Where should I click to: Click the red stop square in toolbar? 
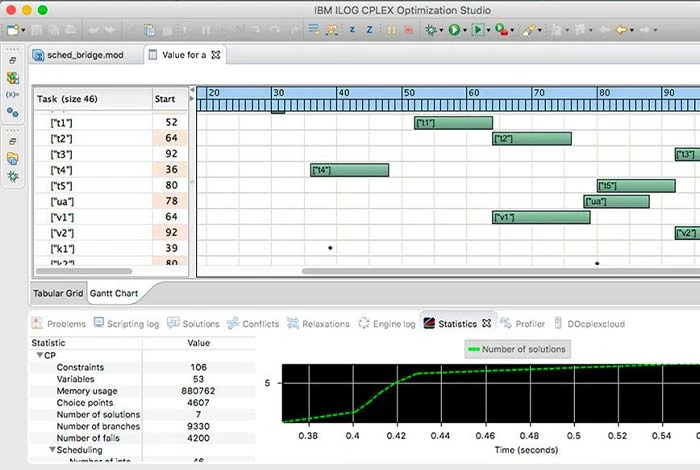pos(409,30)
